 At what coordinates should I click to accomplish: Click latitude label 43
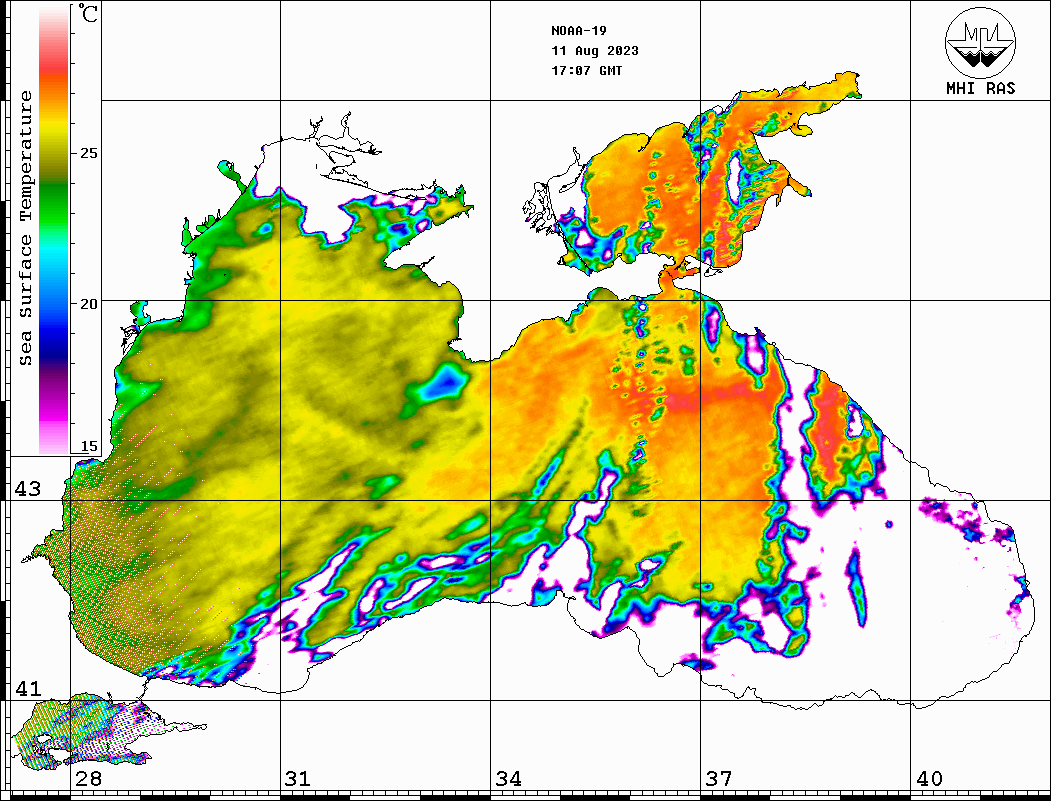[27, 489]
